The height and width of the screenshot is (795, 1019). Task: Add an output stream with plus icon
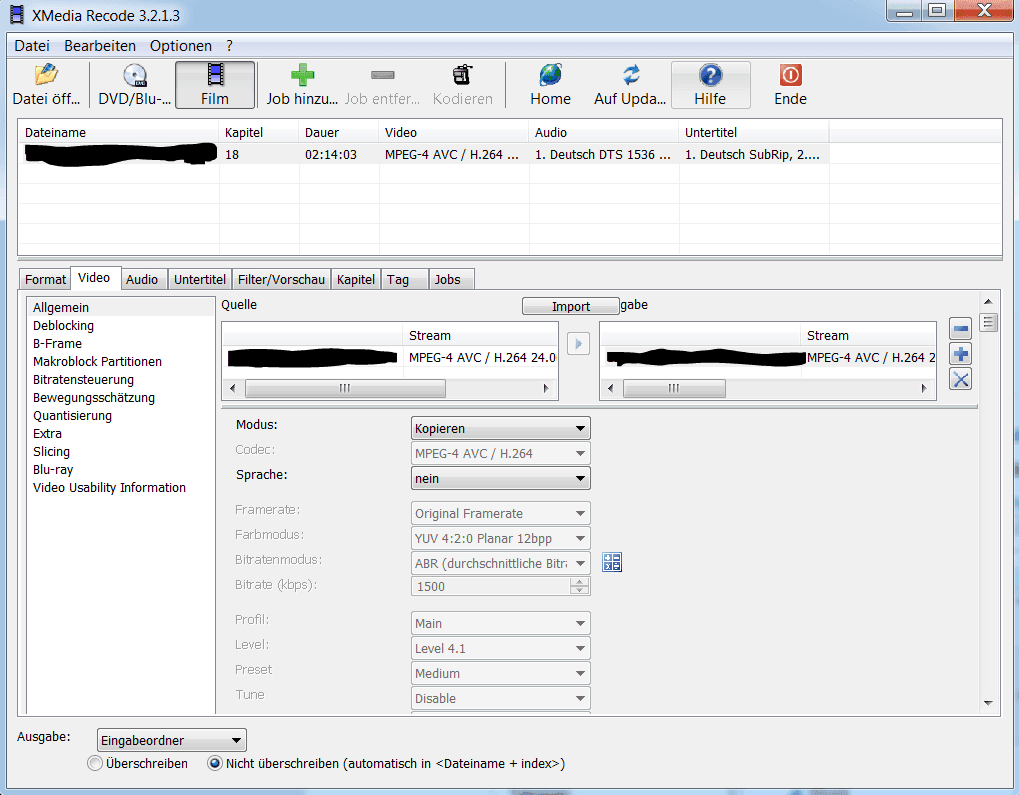[x=961, y=354]
